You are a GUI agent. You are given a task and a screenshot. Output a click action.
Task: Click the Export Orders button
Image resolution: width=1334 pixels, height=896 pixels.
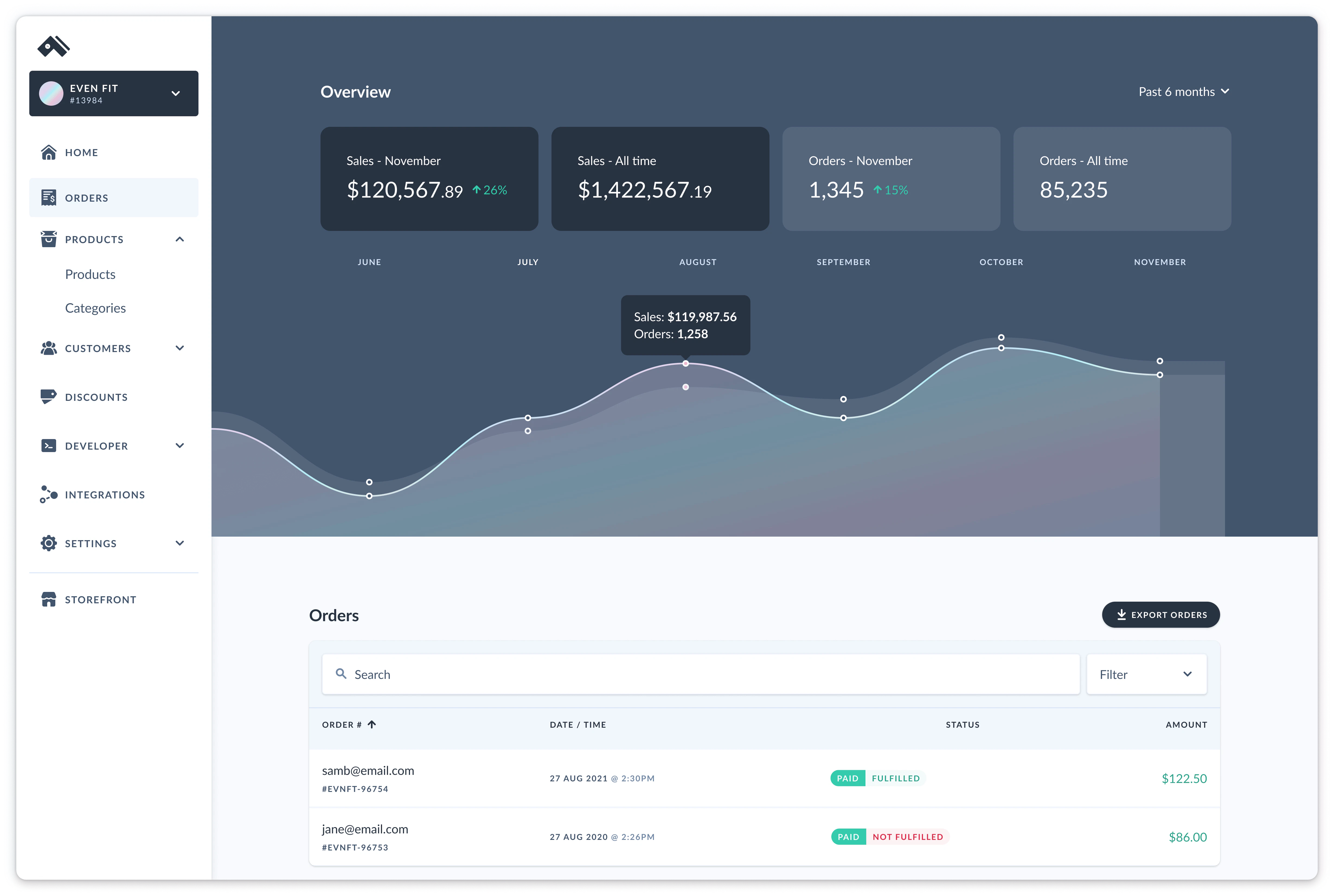tap(1161, 614)
